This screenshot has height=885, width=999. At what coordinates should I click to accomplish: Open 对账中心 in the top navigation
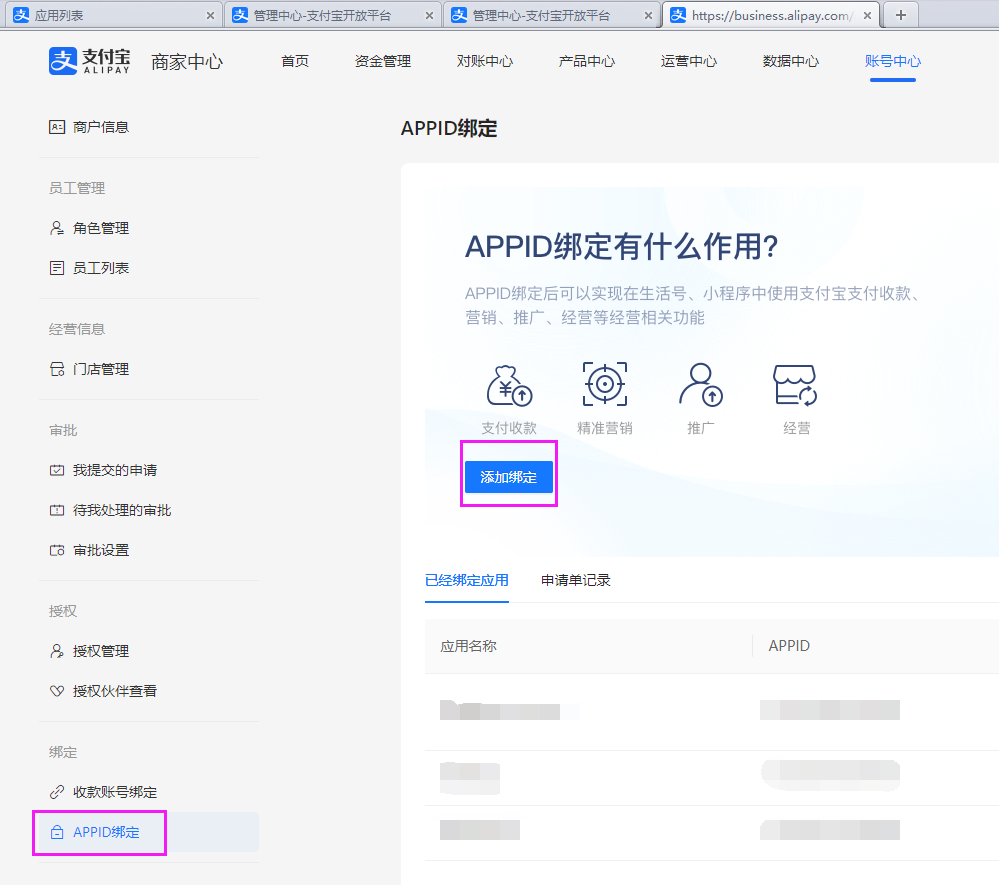pos(485,61)
